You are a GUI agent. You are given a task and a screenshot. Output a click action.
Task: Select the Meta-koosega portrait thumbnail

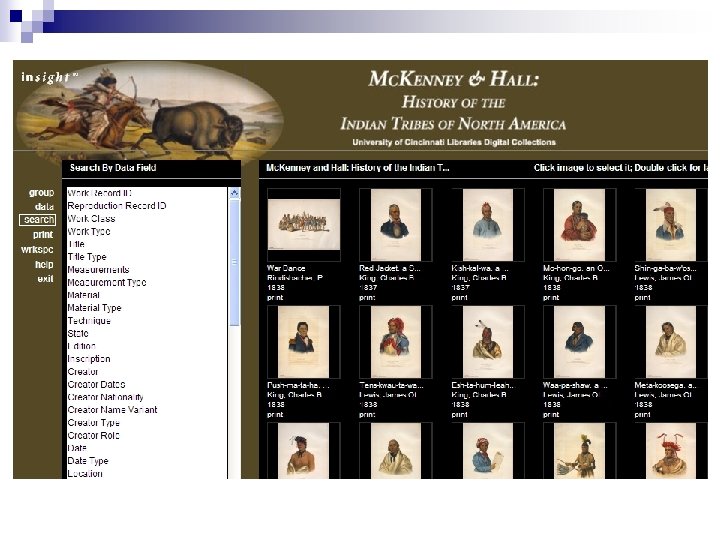[671, 342]
